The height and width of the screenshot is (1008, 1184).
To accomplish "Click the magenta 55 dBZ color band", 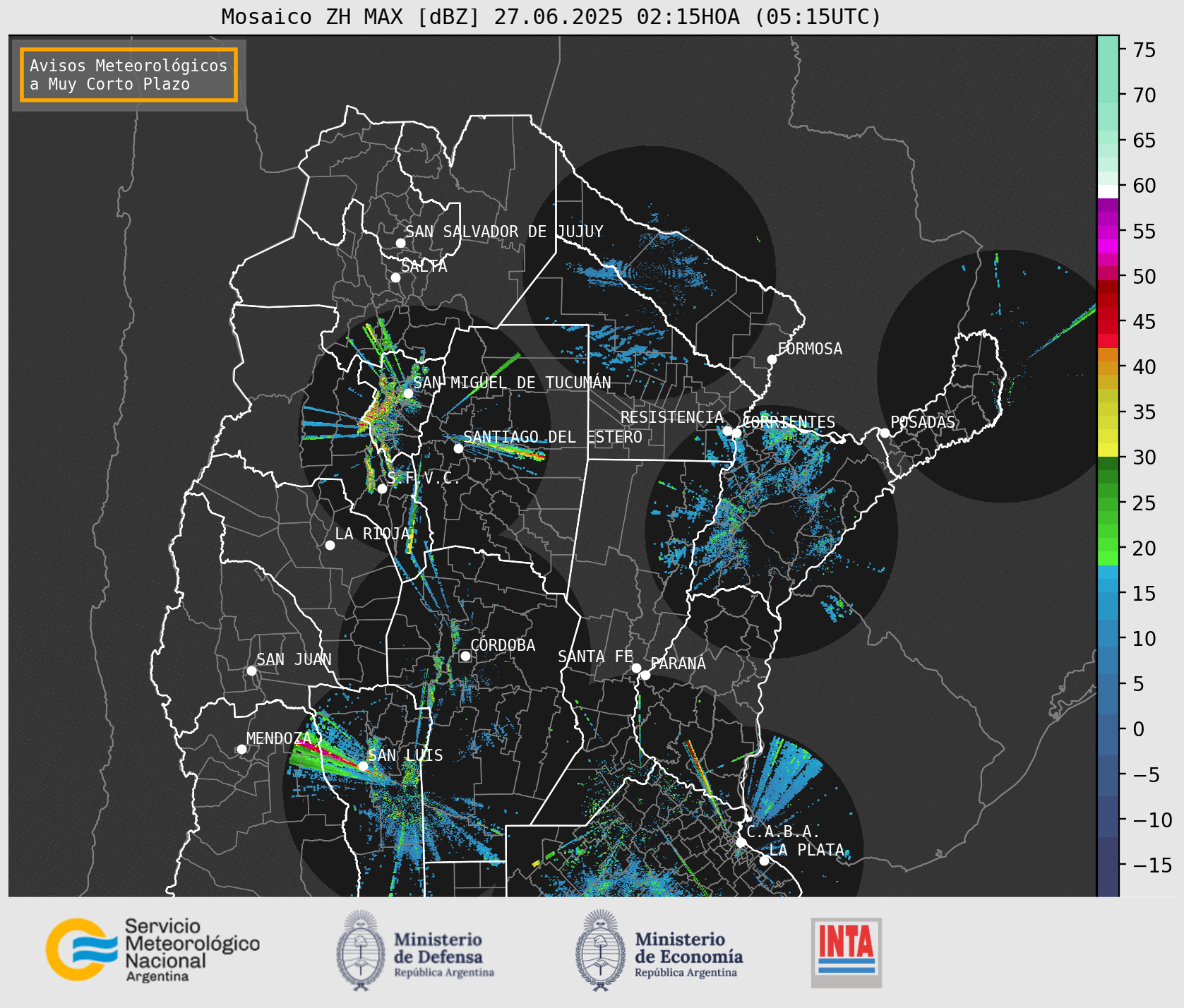I will point(1108,232).
